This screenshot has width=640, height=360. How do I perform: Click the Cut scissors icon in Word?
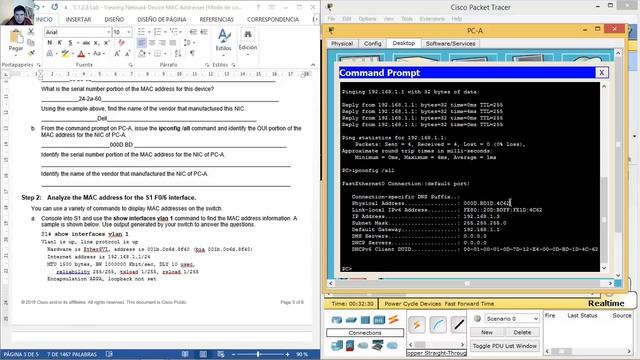pos(31,31)
